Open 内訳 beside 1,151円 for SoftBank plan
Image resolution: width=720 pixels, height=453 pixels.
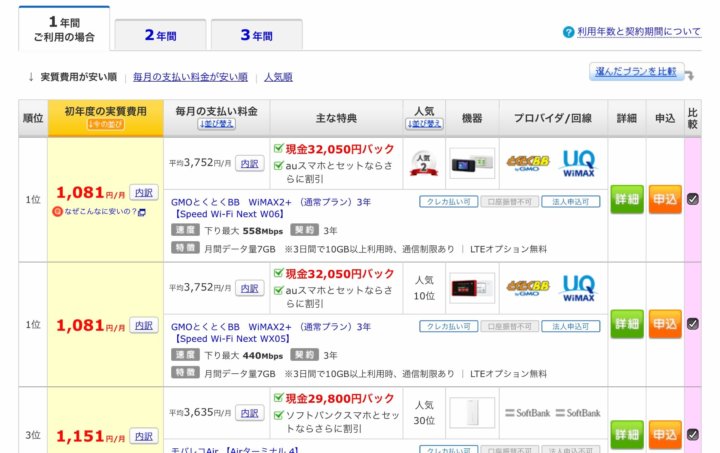point(144,436)
